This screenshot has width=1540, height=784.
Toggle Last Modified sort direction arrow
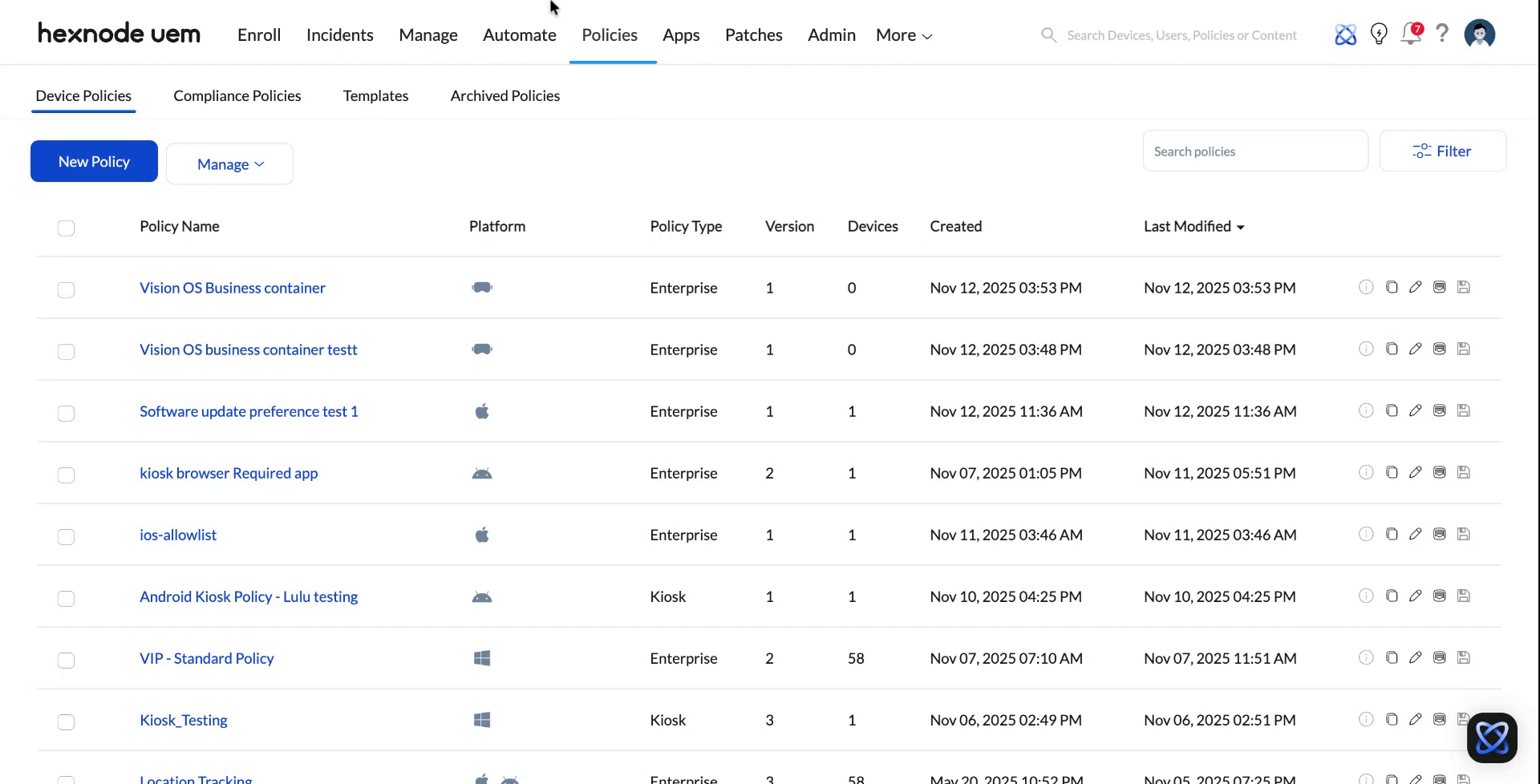(1241, 227)
